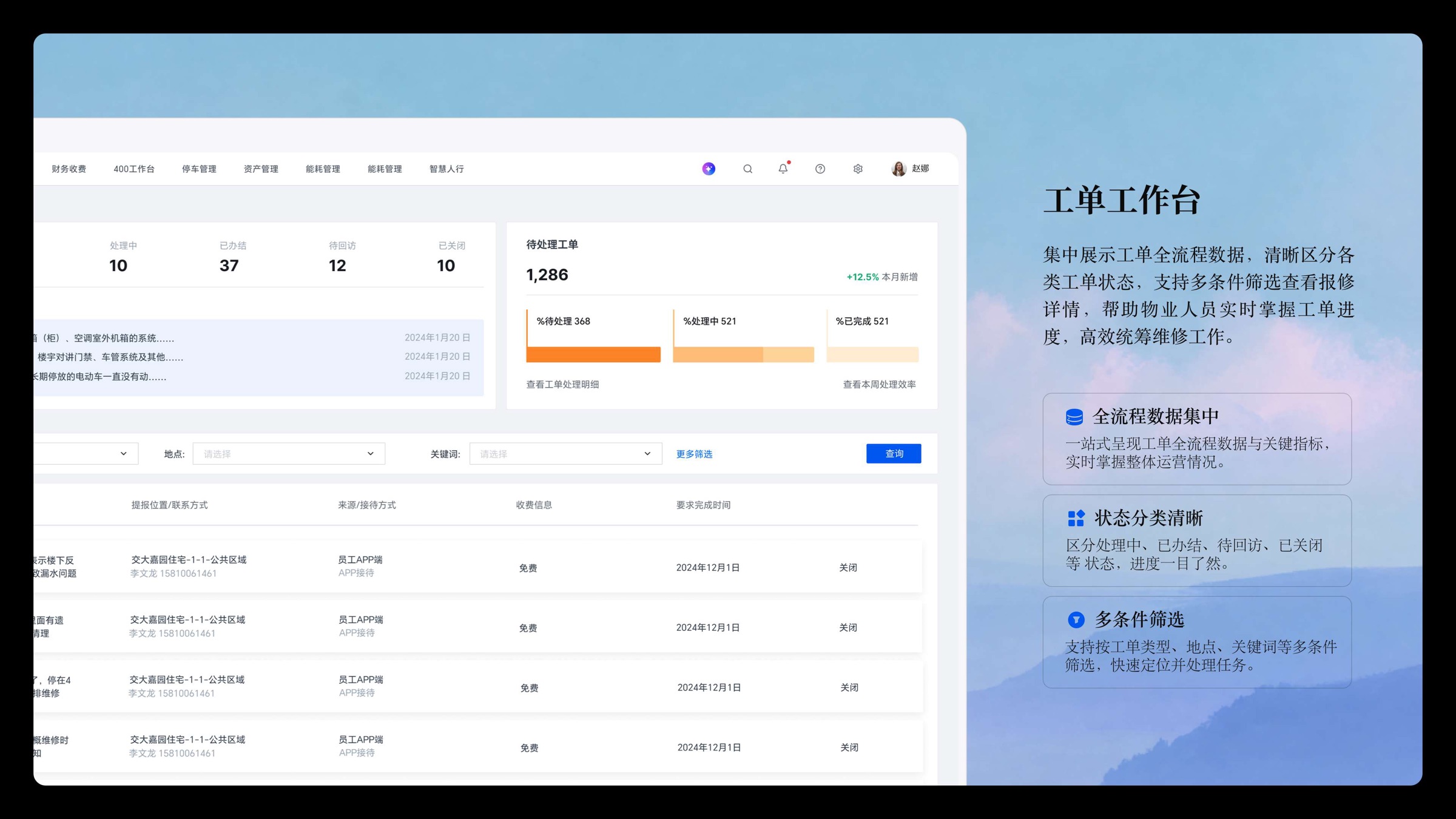Select the 智慧人行 menu item
The height and width of the screenshot is (819, 1456).
[447, 169]
